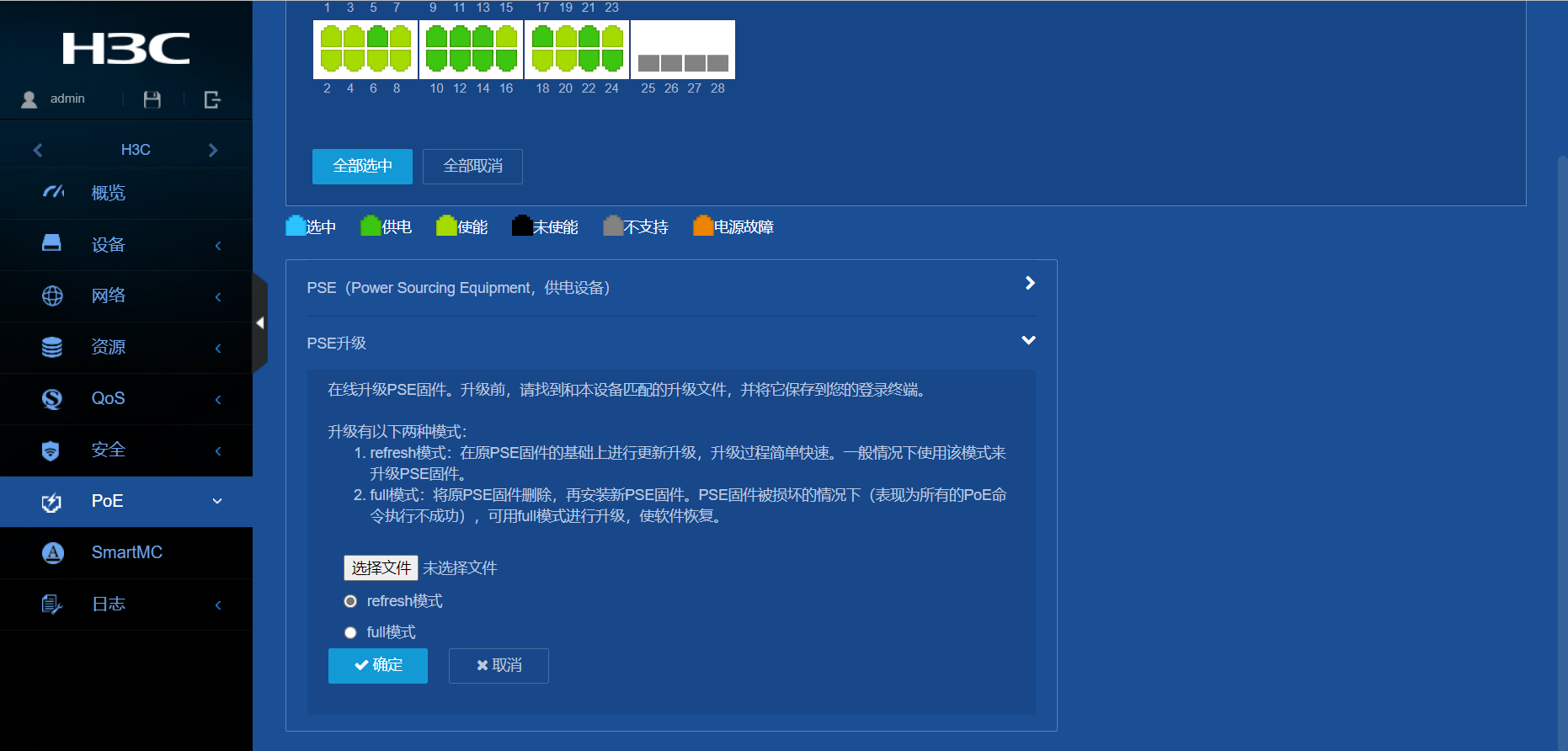
Task: Collapse the PSE升级 section arrow
Action: point(1028,340)
